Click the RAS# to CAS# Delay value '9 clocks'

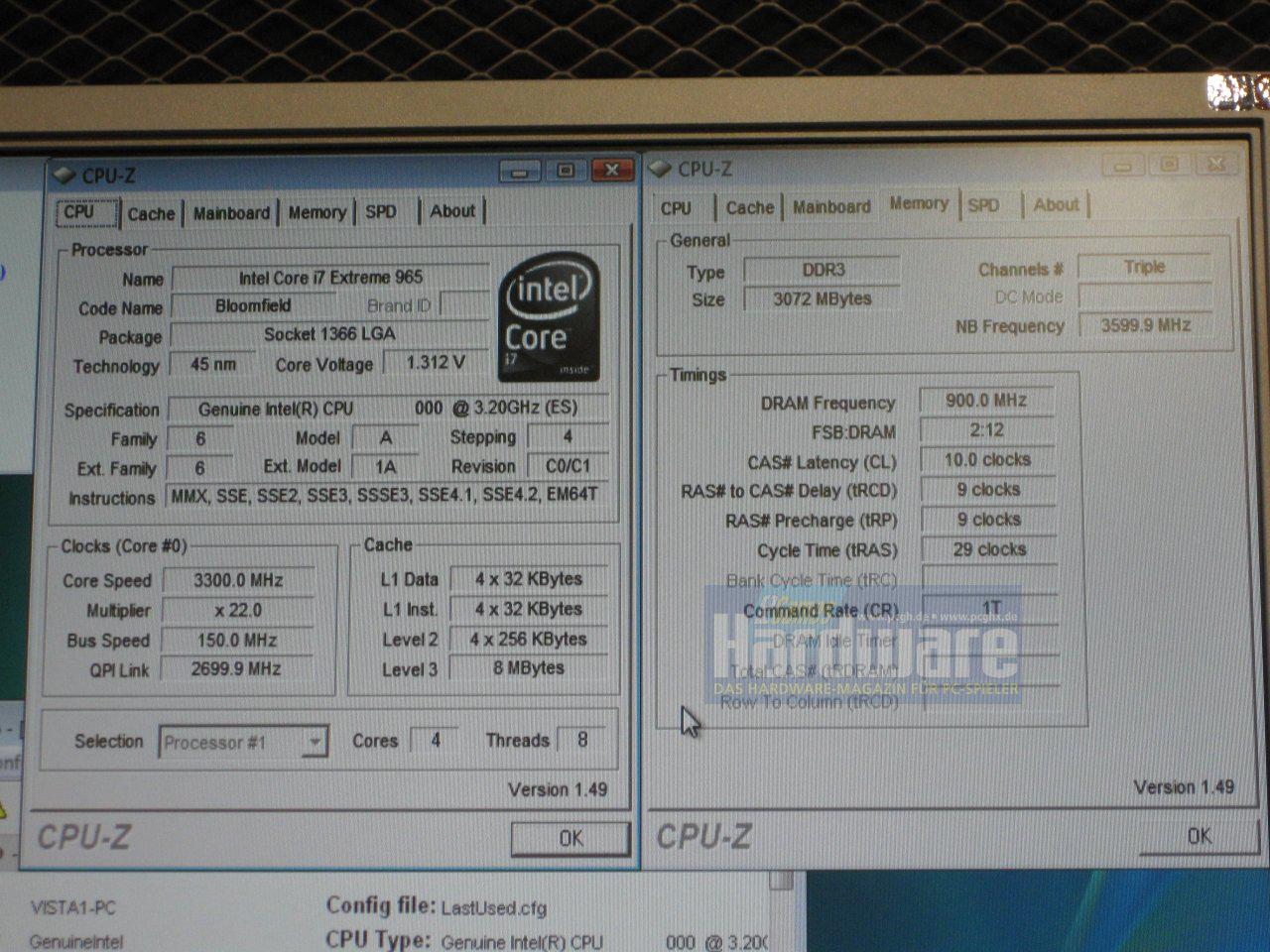pos(987,490)
